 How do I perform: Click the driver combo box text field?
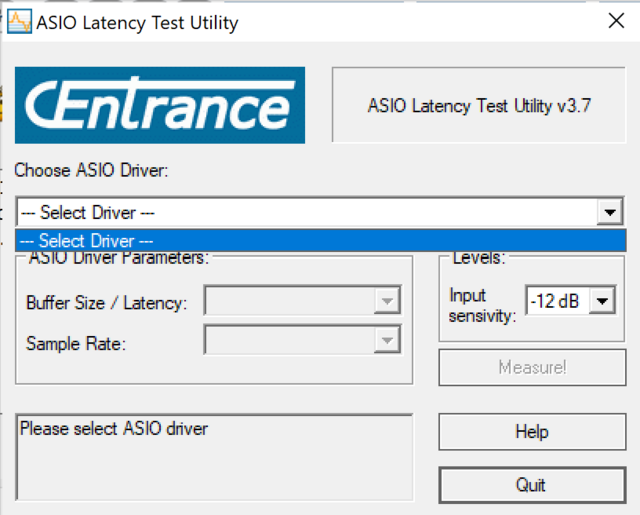click(307, 212)
